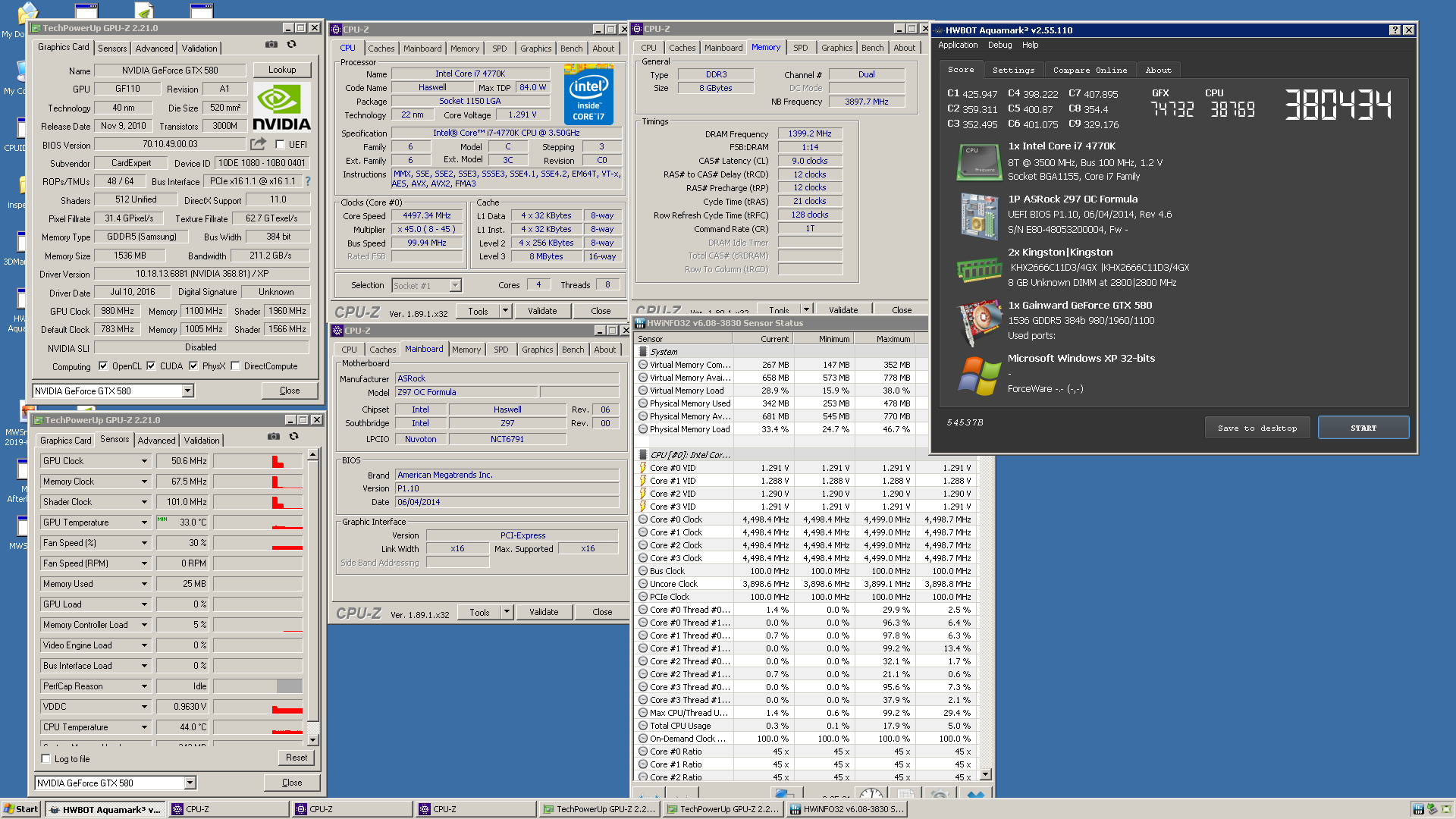
Task: Click the Windows Start button
Action: (x=20, y=809)
